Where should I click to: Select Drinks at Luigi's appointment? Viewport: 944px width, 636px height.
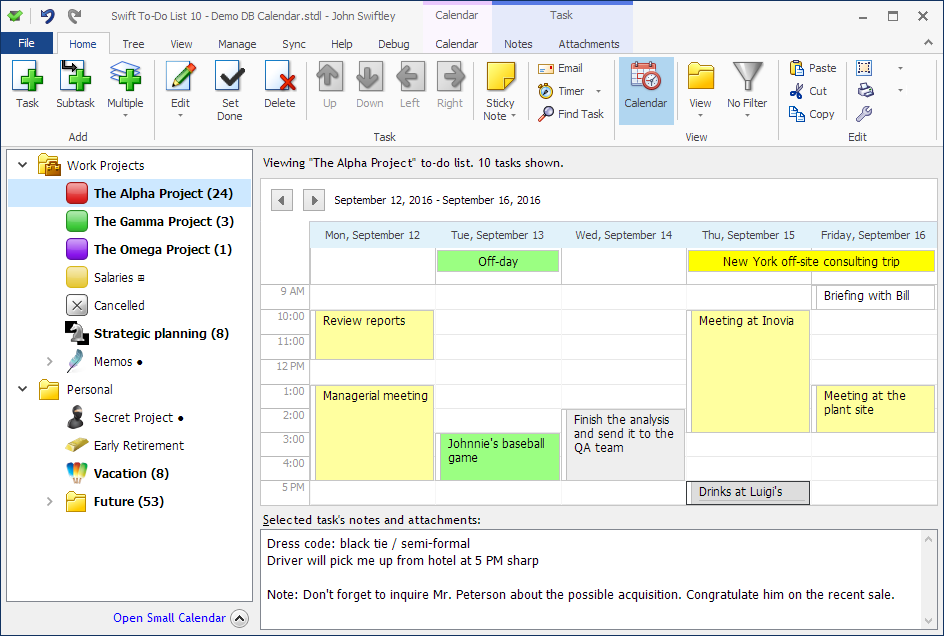tap(748, 492)
